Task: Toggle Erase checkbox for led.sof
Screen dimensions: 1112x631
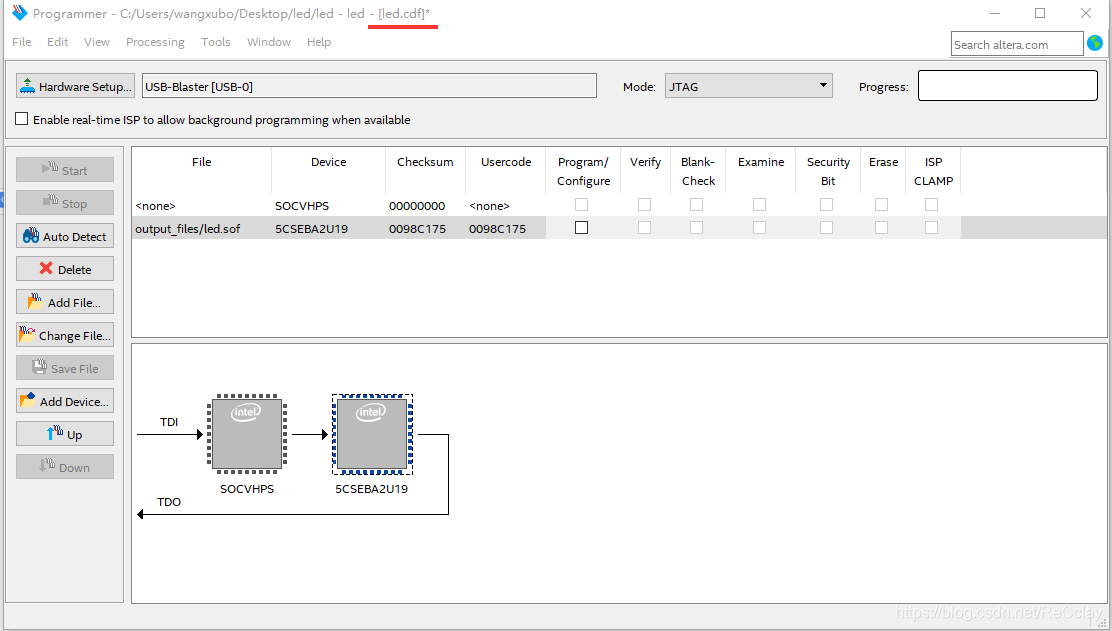Action: 882,228
